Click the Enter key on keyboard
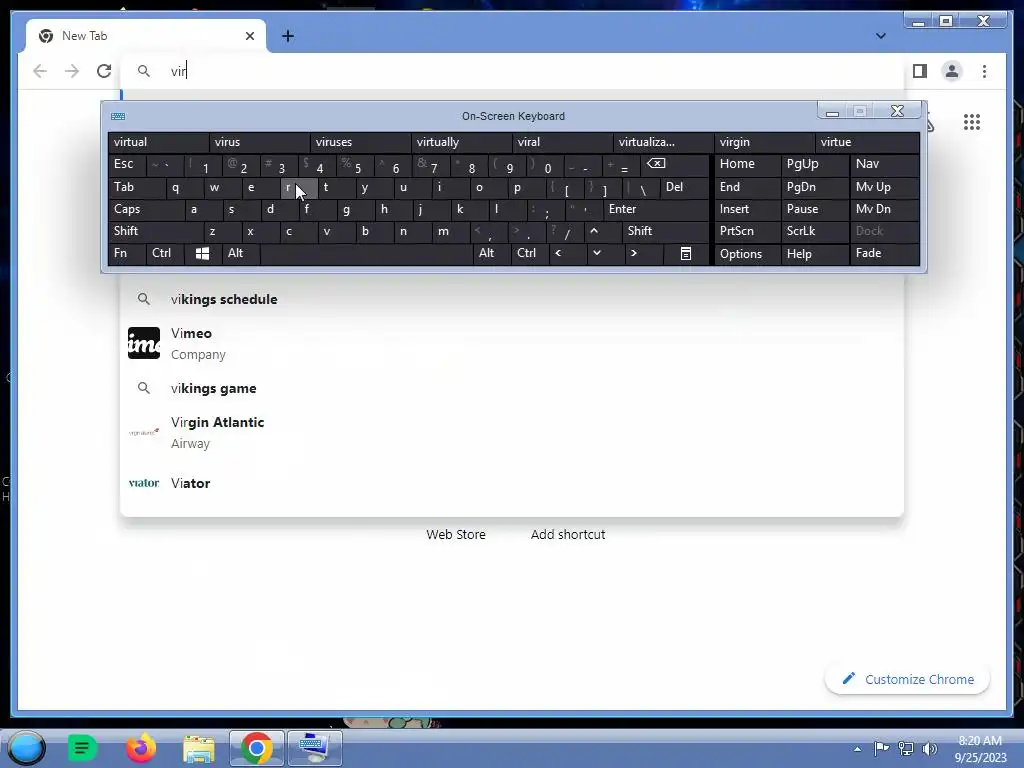This screenshot has height=768, width=1024. click(x=656, y=210)
